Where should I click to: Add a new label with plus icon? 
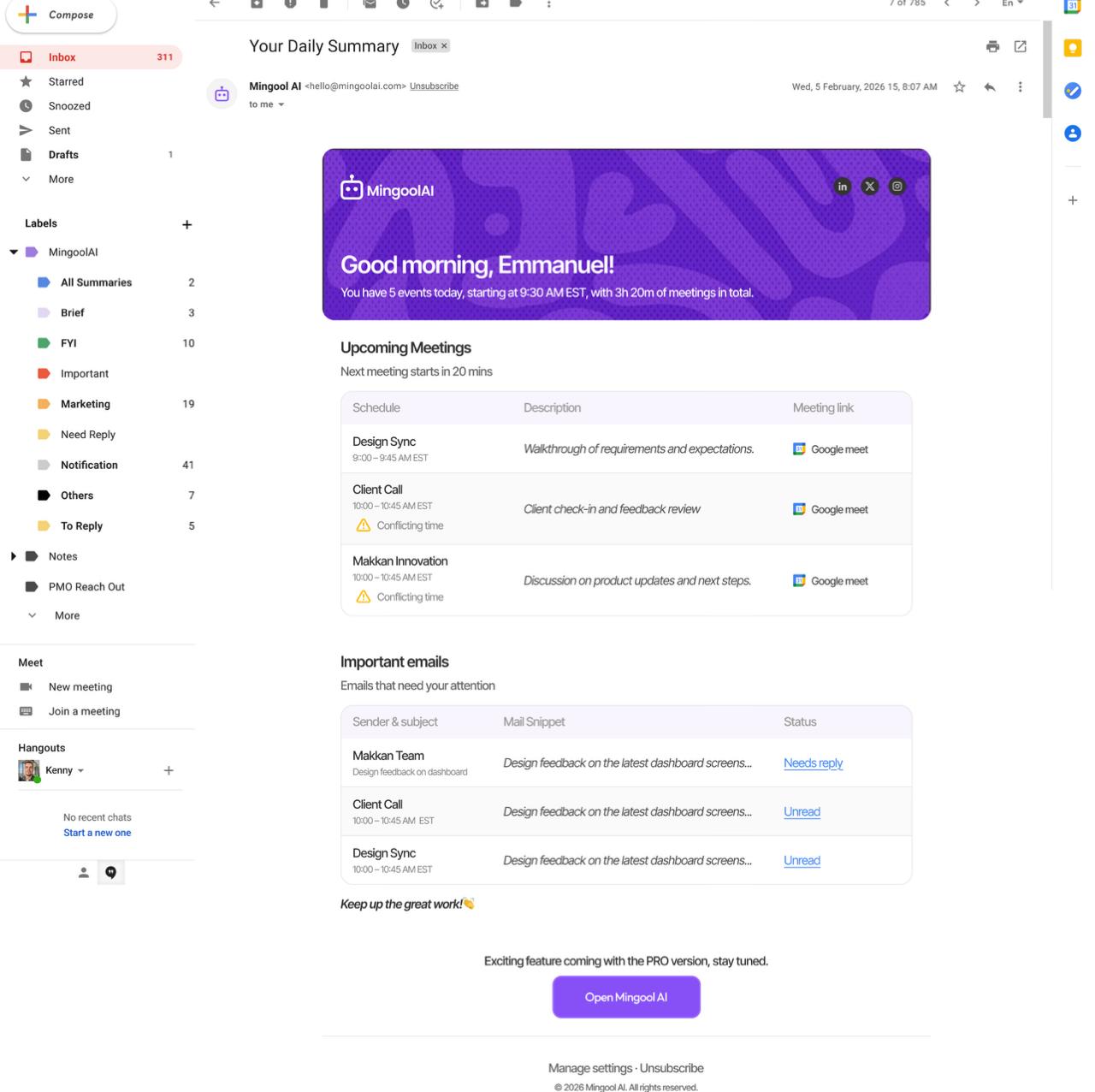pos(187,225)
